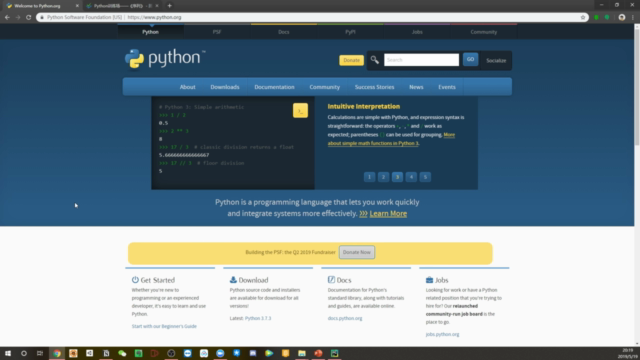640x360 pixels.
Task: Click the Jobs briefcase icon
Action: (x=429, y=280)
